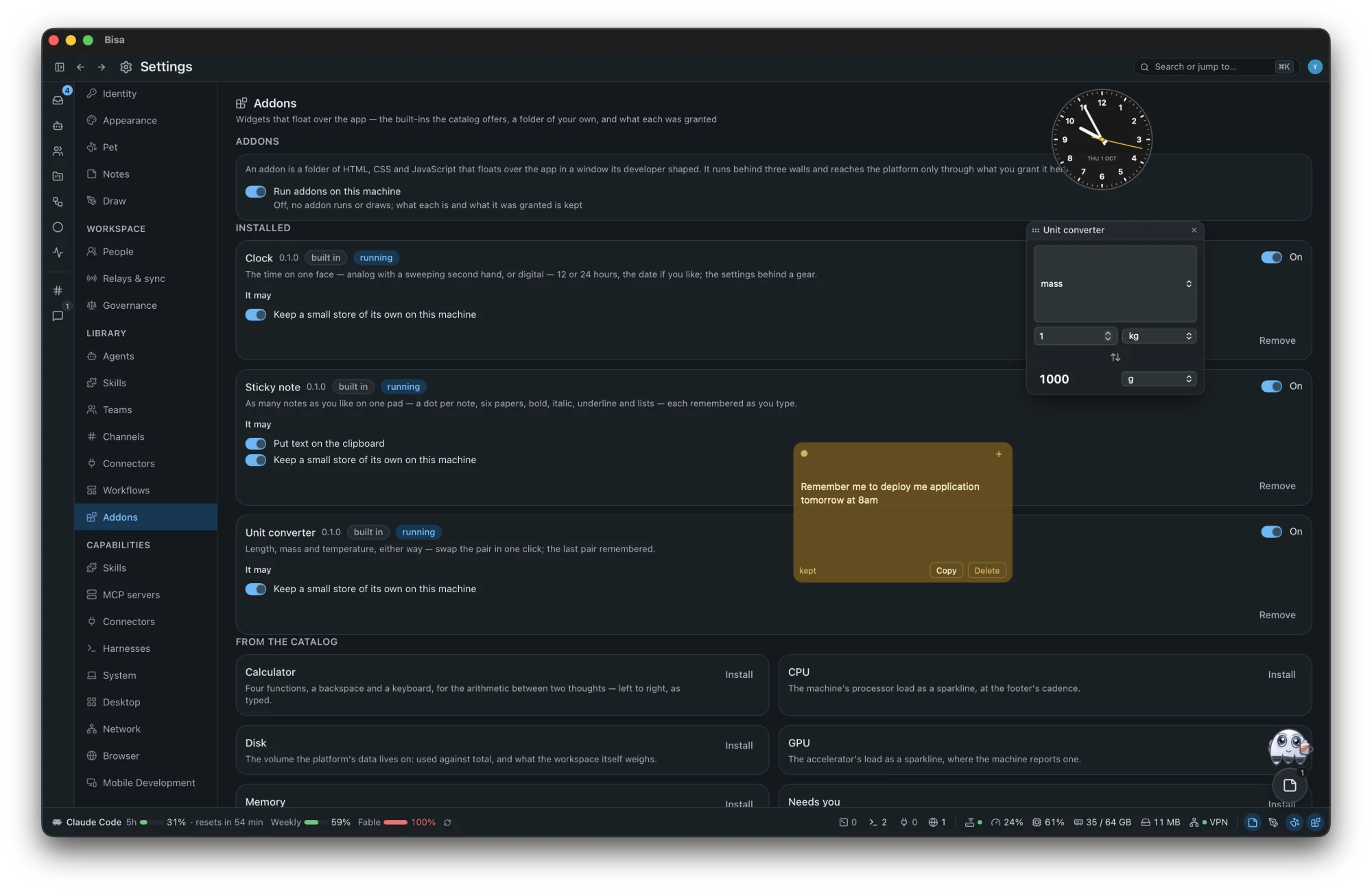The width and height of the screenshot is (1372, 892).
Task: Click the hashtag channels icon in left rail
Action: pos(58,290)
